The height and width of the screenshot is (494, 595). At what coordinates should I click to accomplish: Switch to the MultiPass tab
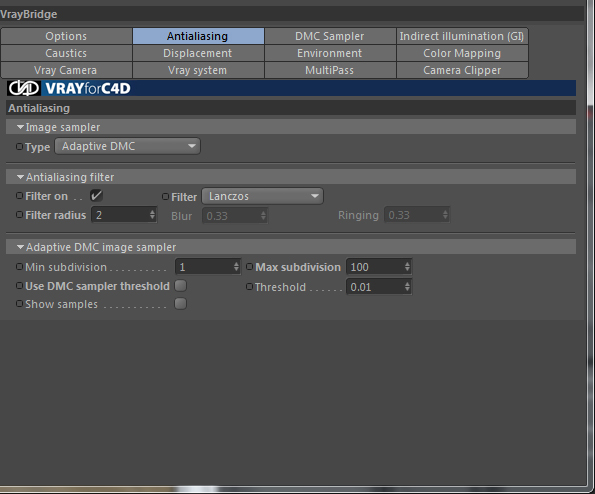click(x=329, y=70)
